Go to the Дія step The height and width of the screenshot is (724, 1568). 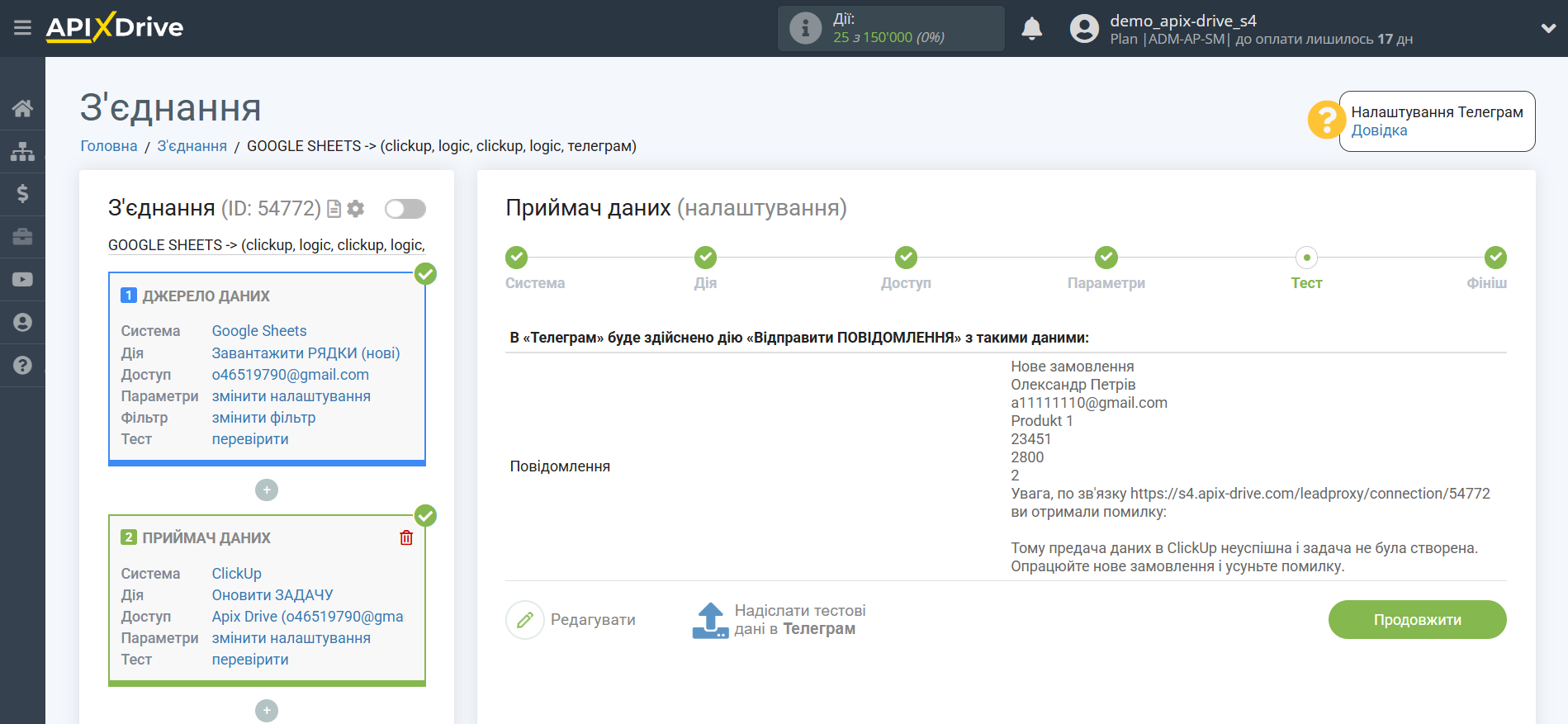706,258
